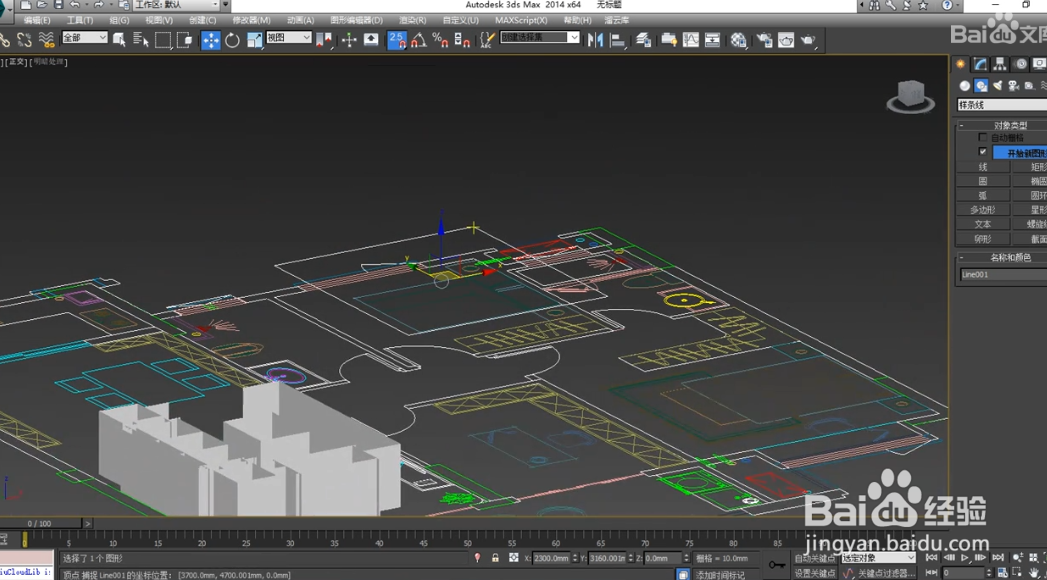Activate the Select and Rotate tool
Viewport: 1047px width, 580px height.
click(x=232, y=40)
